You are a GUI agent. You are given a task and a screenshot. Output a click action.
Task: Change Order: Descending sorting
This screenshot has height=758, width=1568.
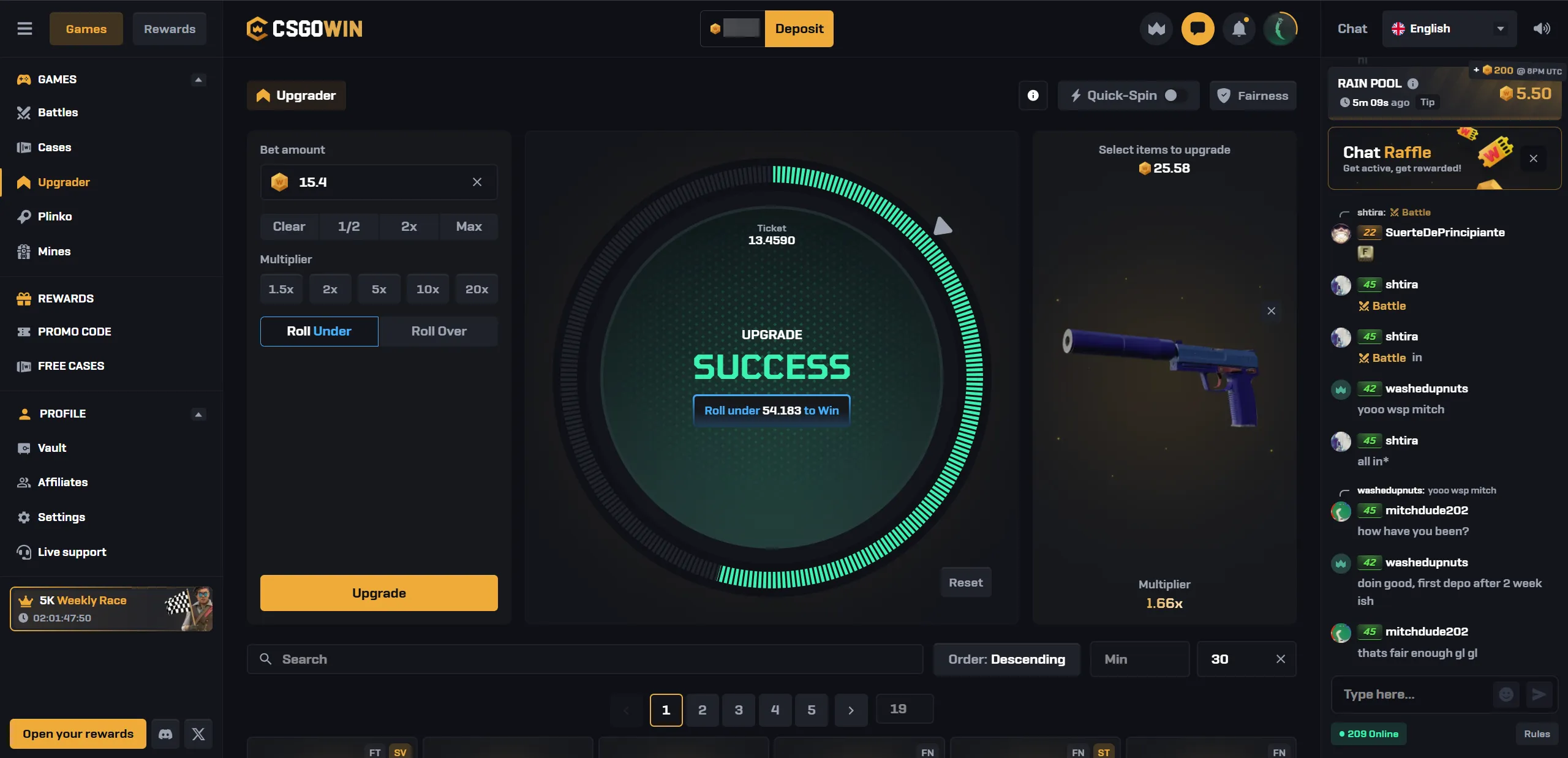(x=1006, y=659)
